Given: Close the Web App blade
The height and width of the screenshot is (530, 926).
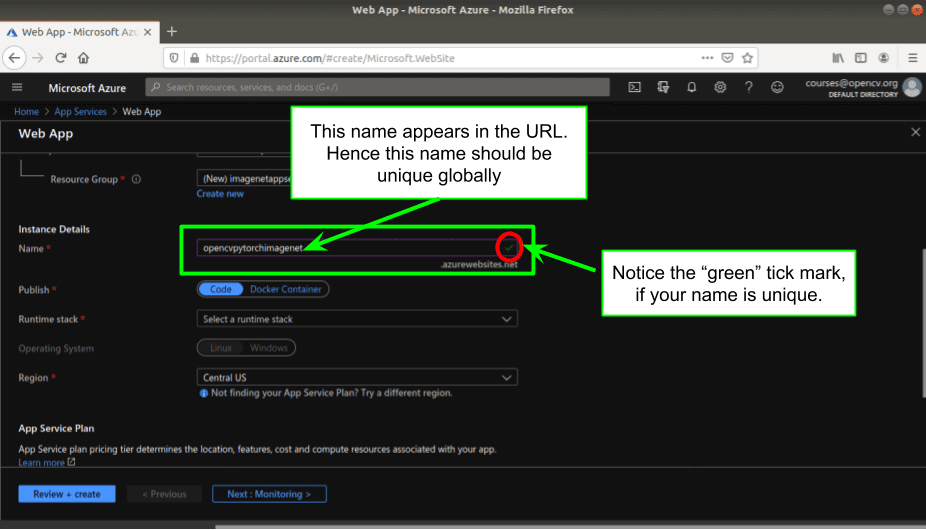Looking at the screenshot, I should click(915, 132).
